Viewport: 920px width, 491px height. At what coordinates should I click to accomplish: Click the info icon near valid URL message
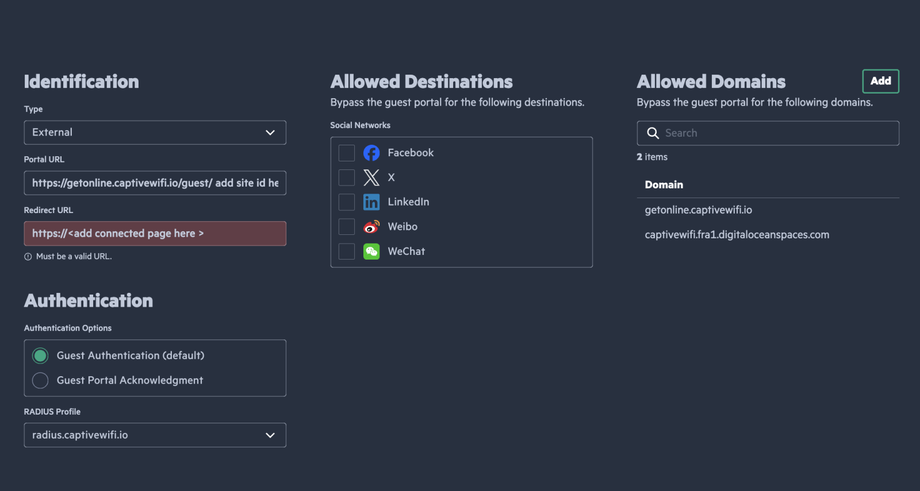pos(28,257)
